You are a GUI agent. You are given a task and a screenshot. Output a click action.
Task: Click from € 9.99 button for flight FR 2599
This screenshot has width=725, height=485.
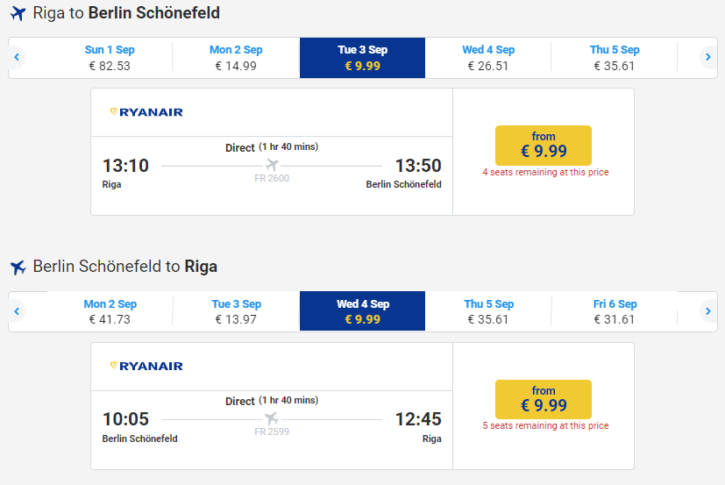point(543,399)
